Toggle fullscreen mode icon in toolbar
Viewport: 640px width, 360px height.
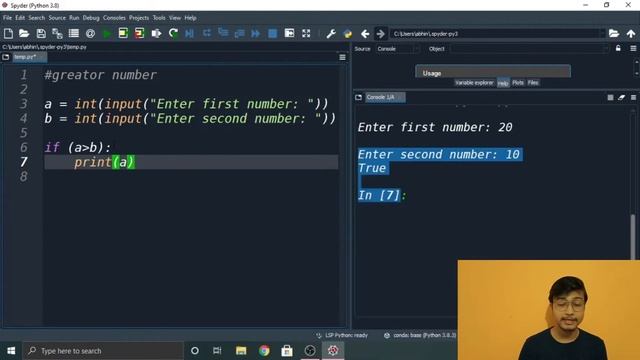[x=306, y=33]
